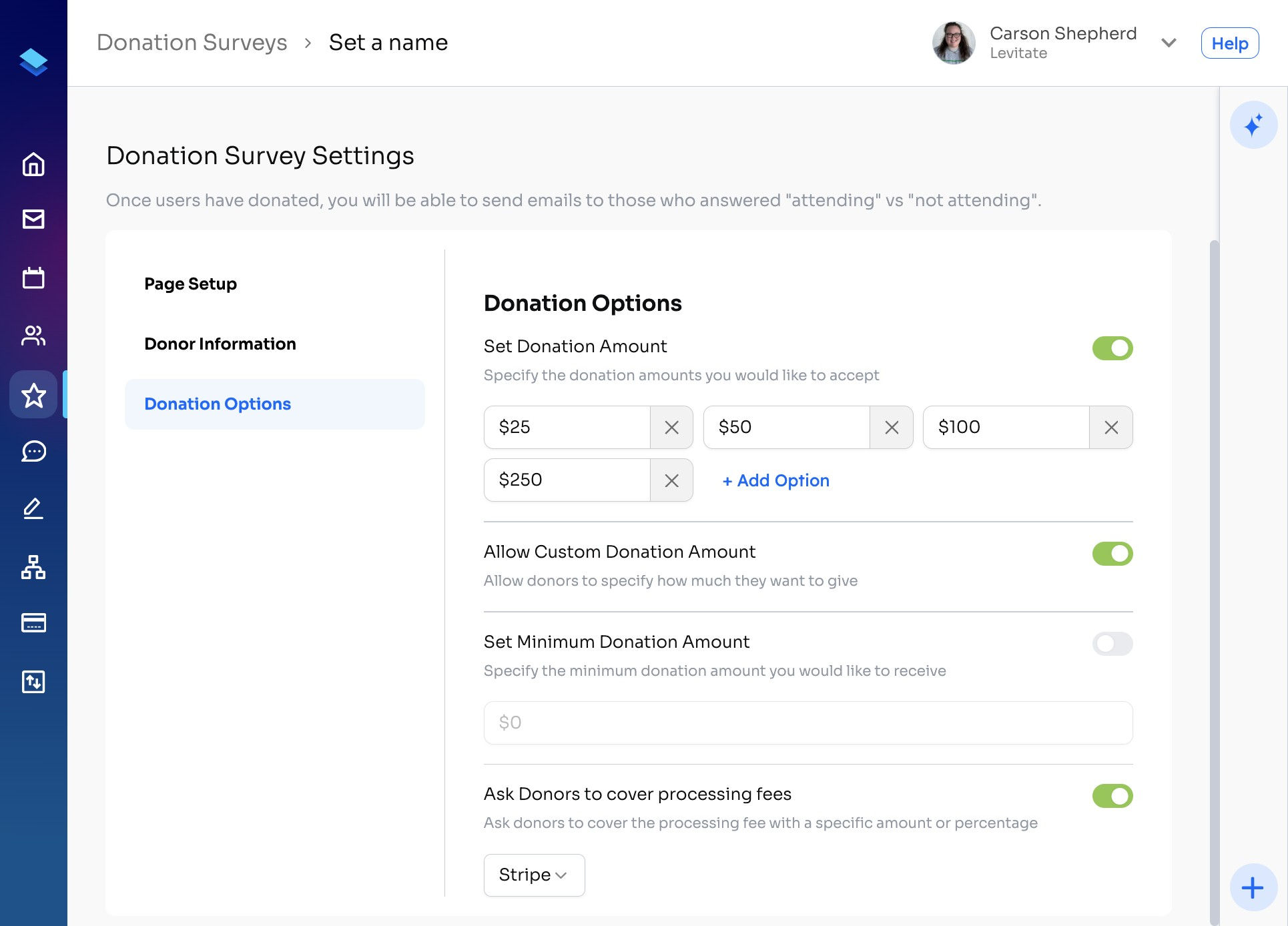Screen dimensions: 1288x926
Task: Open the calendar icon in sidebar
Action: [33, 278]
